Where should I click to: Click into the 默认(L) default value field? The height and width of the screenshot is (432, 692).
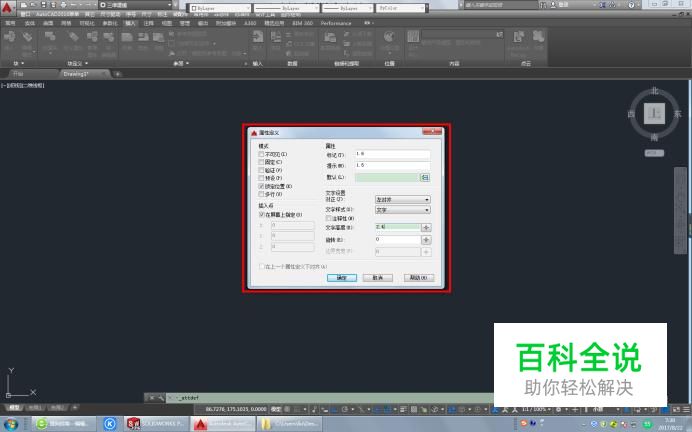point(387,177)
